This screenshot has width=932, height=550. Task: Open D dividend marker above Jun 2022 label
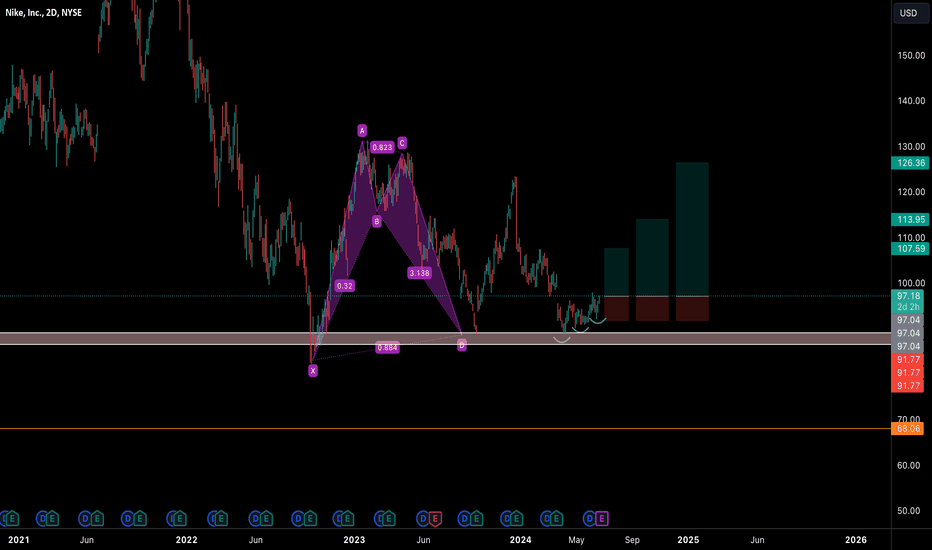255,518
